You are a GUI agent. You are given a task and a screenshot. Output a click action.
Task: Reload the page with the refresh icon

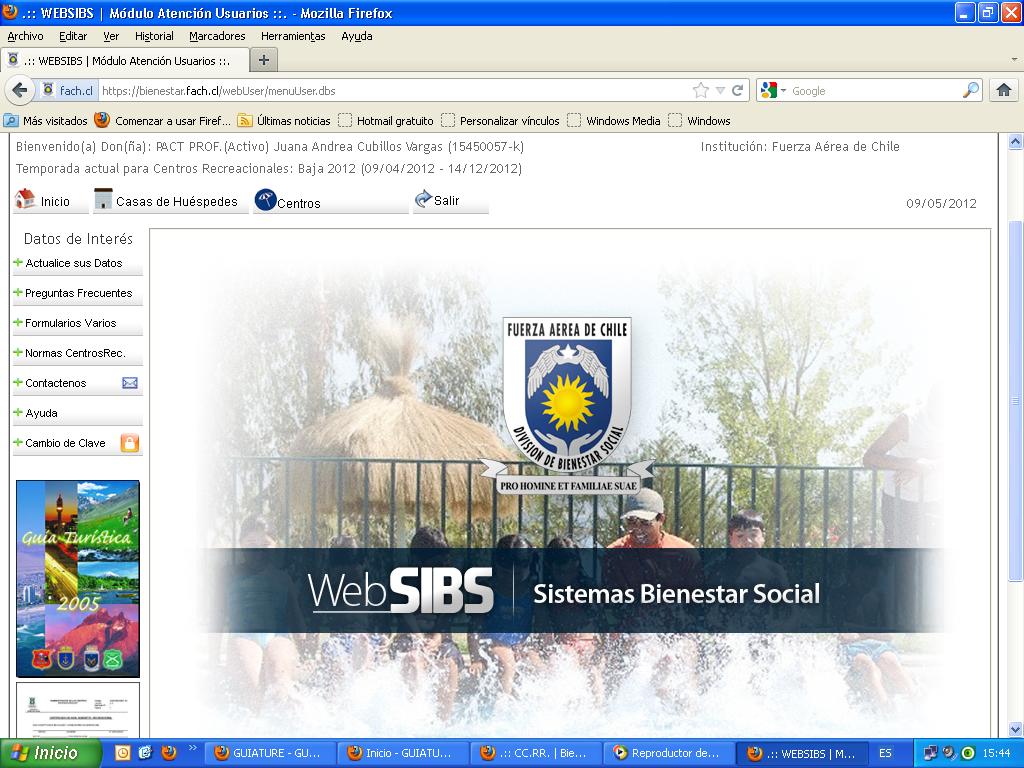tap(738, 90)
